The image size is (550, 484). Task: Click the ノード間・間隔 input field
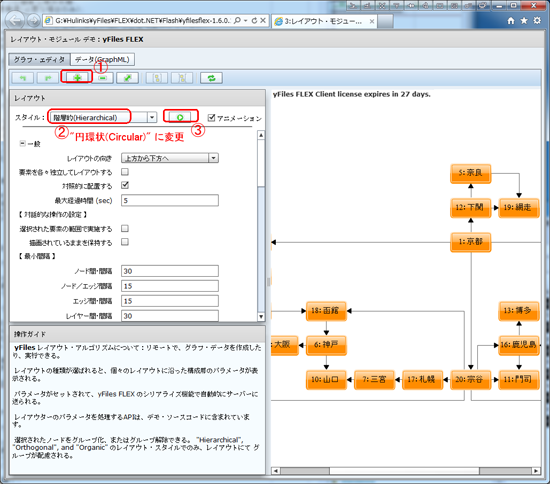pos(170,271)
